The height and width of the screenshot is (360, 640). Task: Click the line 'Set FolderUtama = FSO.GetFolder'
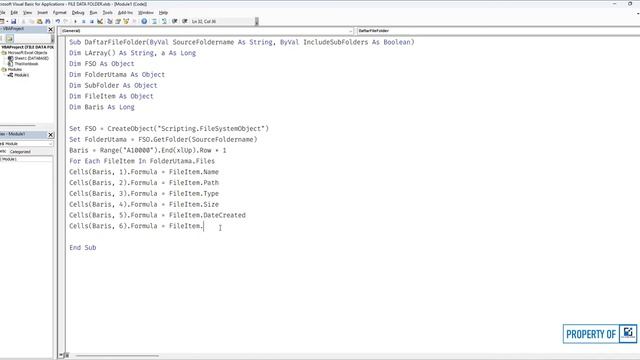point(163,140)
